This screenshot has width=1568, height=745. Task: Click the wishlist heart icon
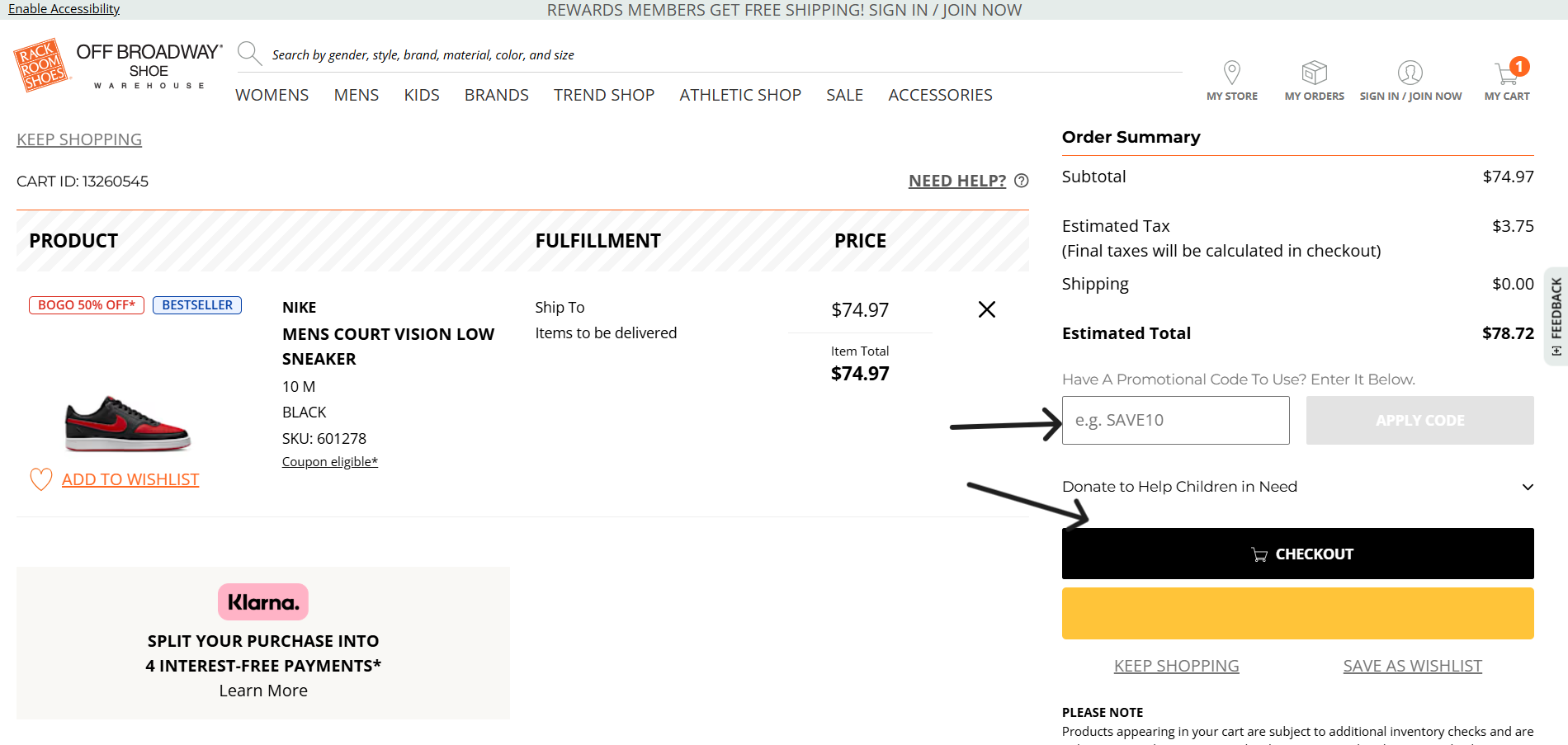point(40,479)
